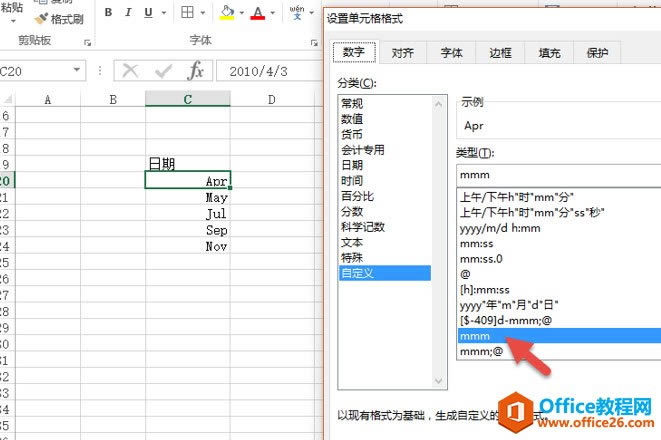Toggle Italic formatting in the ribbon
Screen dimensions: 661x440
pyautogui.click(x=128, y=13)
